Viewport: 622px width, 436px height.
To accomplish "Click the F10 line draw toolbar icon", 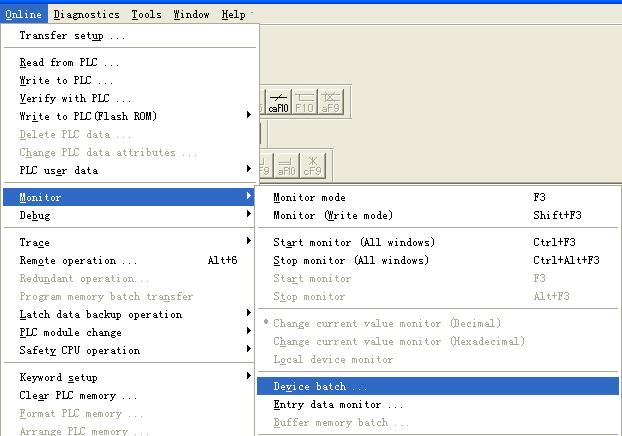I will coord(305,101).
